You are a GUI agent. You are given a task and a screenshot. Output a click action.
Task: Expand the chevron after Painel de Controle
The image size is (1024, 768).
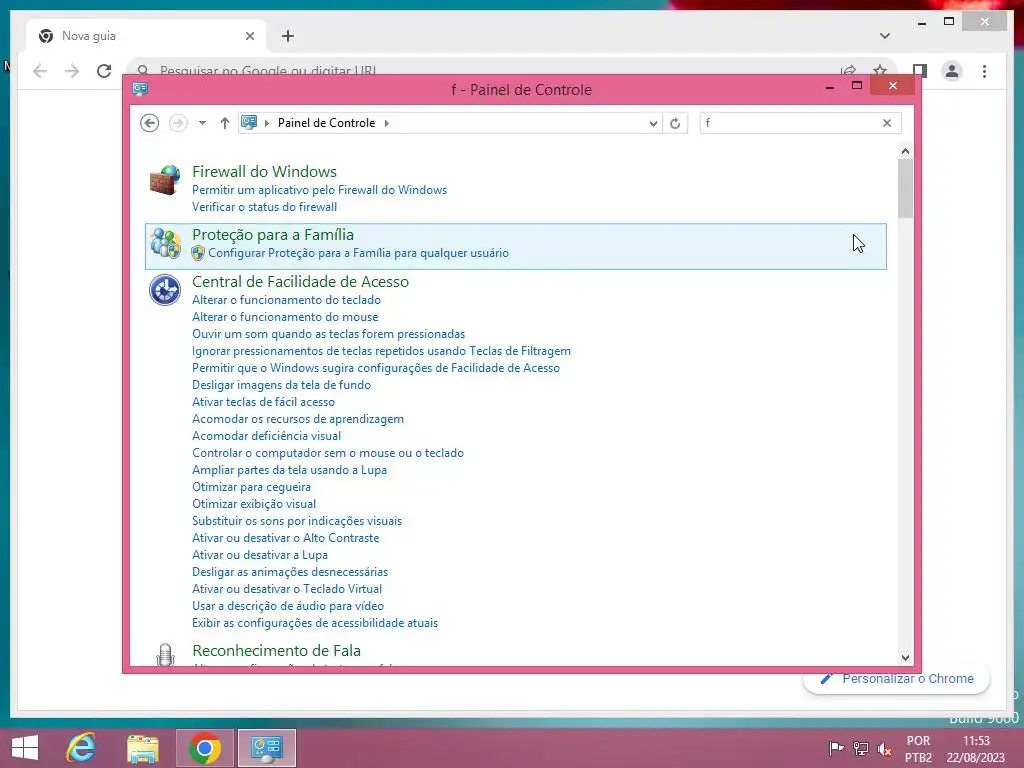pyautogui.click(x=387, y=123)
